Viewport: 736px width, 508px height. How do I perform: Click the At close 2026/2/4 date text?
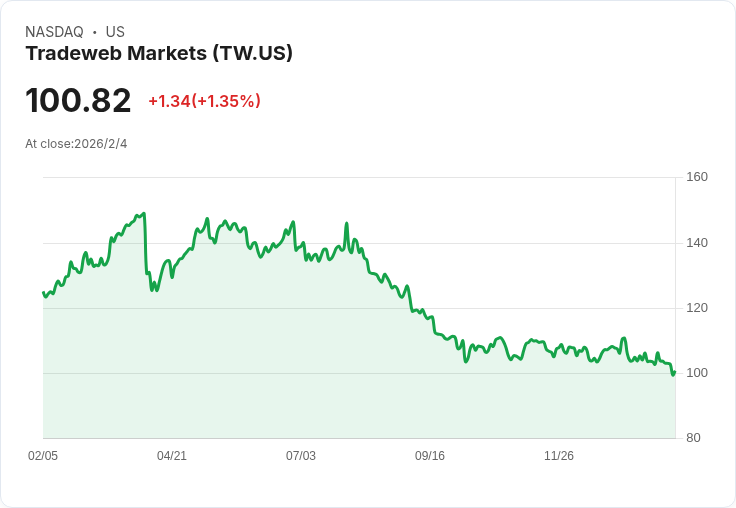pos(76,144)
